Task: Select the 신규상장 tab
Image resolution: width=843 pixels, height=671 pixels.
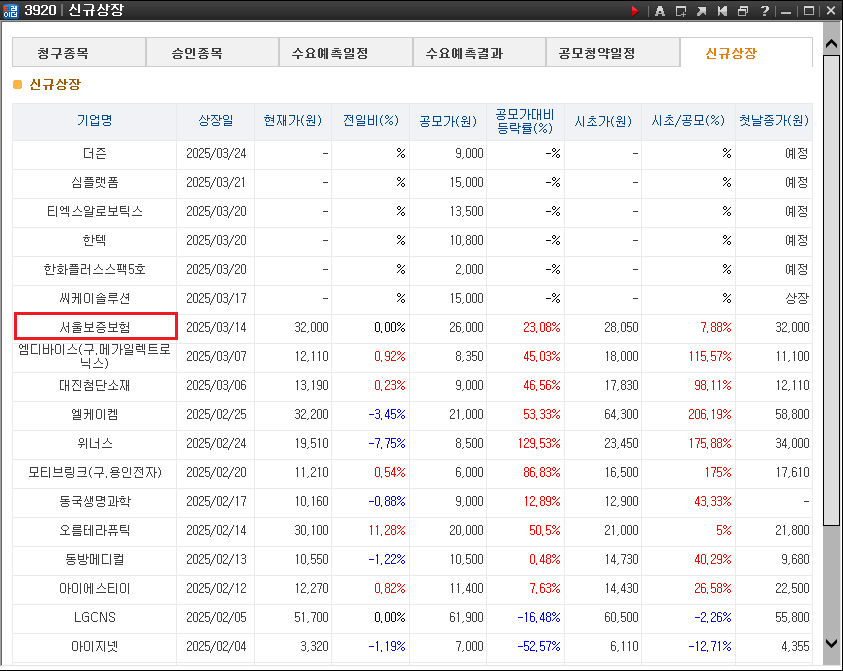Action: pos(746,53)
